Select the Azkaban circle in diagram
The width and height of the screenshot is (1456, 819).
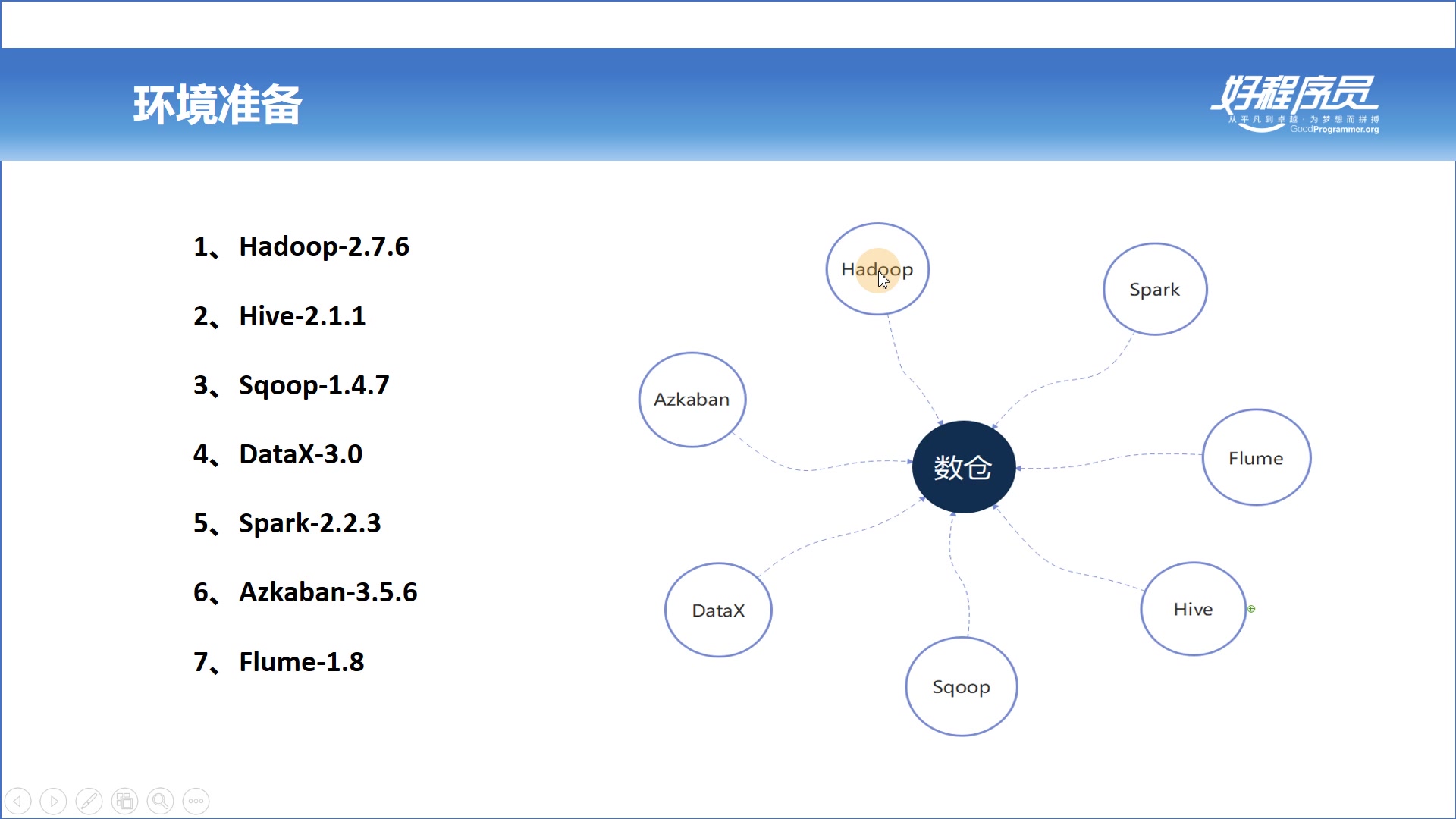tap(692, 400)
